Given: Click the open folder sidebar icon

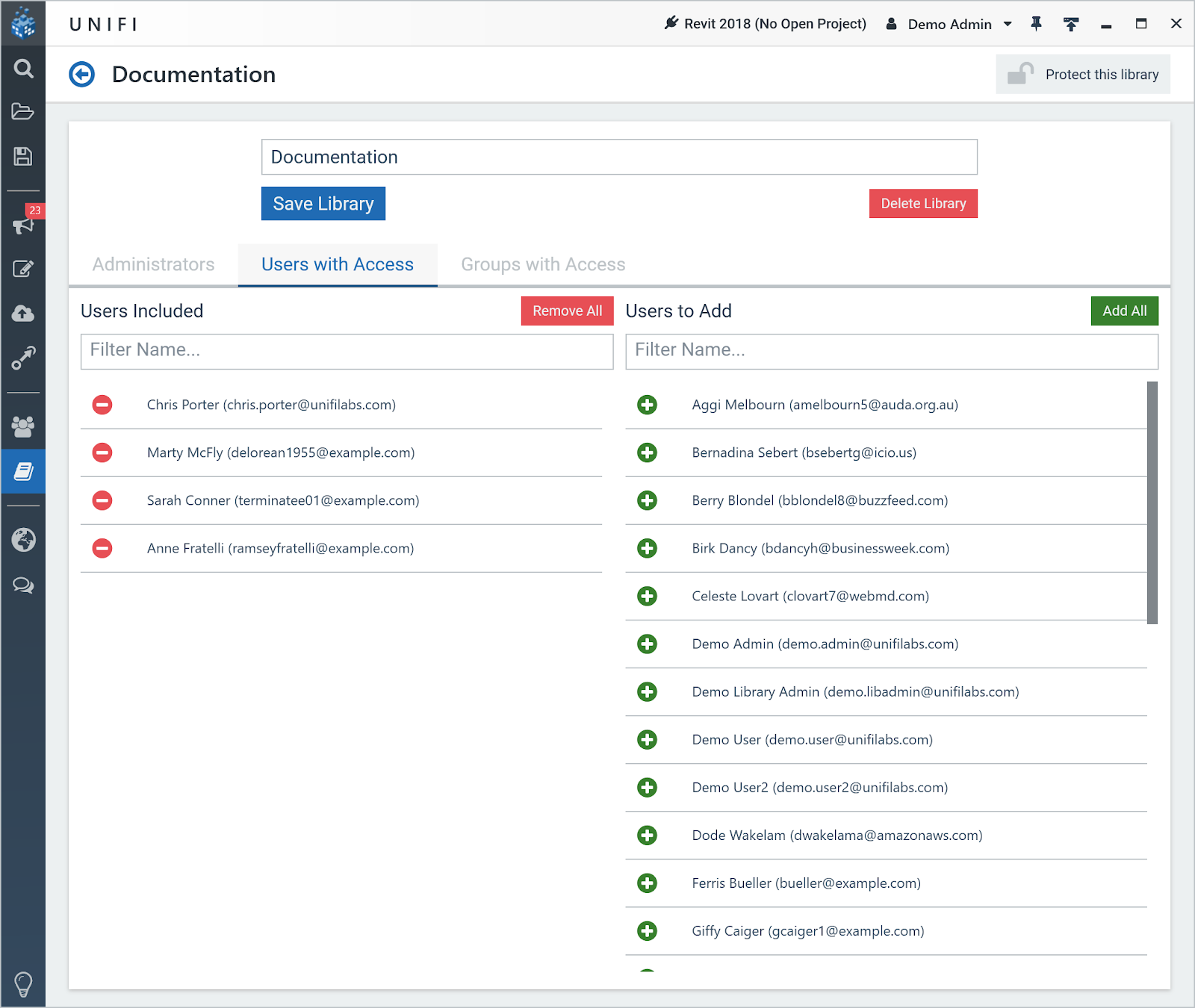Looking at the screenshot, I should (x=23, y=111).
